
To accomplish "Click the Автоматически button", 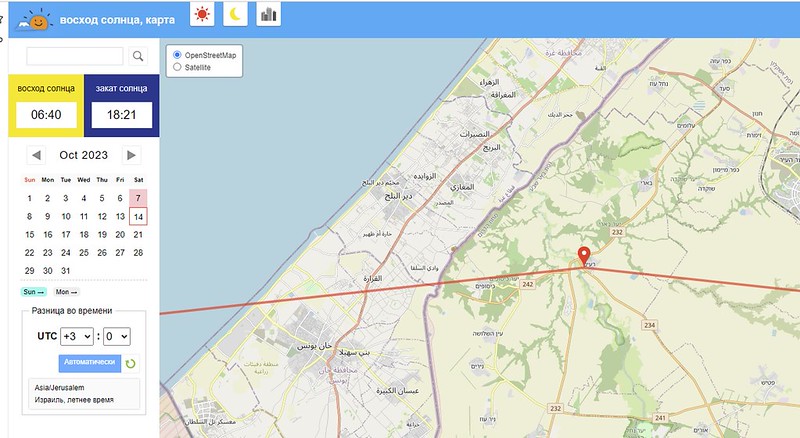I will [90, 362].
